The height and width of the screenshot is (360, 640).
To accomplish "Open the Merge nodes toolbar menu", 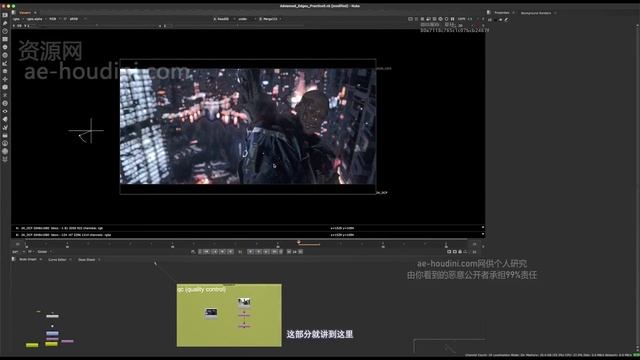I will click(5, 71).
